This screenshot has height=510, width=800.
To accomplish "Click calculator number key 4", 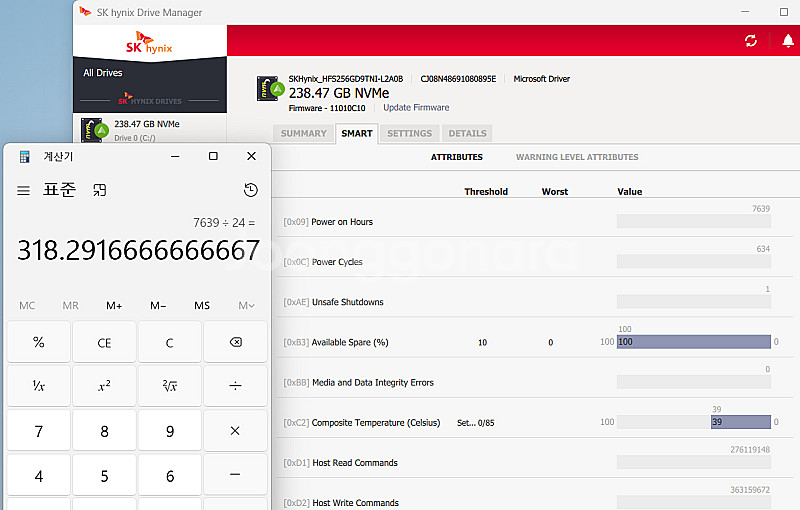I will (x=39, y=475).
